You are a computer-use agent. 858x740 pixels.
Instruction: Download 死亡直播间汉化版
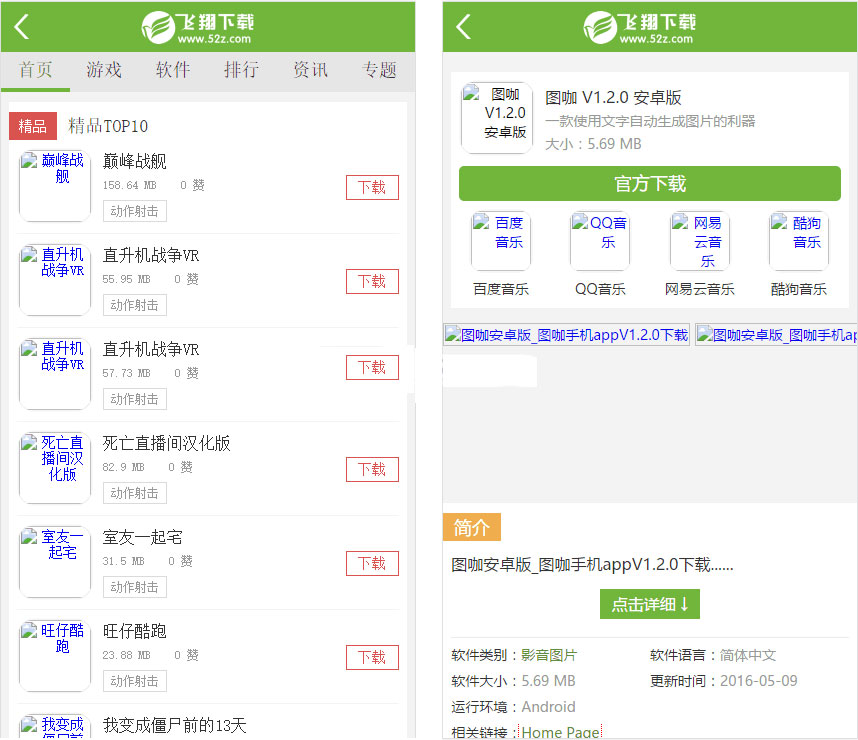[372, 470]
